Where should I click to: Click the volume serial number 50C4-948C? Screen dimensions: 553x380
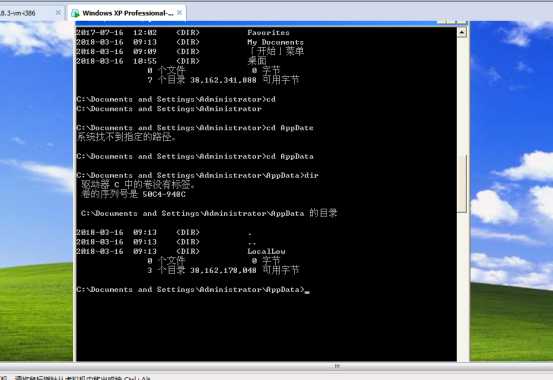(x=164, y=194)
